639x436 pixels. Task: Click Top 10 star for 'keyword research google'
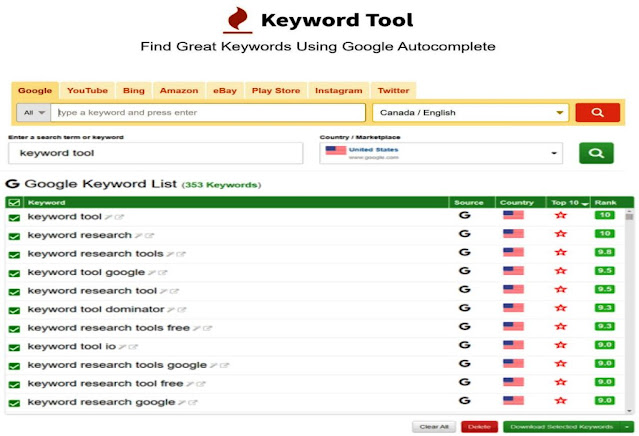point(561,401)
